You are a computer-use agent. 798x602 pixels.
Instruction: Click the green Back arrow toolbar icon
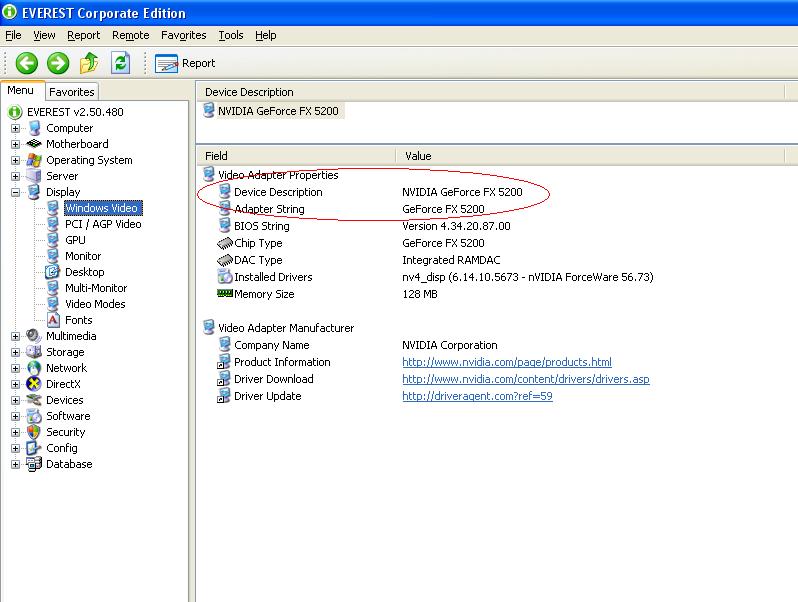click(26, 63)
